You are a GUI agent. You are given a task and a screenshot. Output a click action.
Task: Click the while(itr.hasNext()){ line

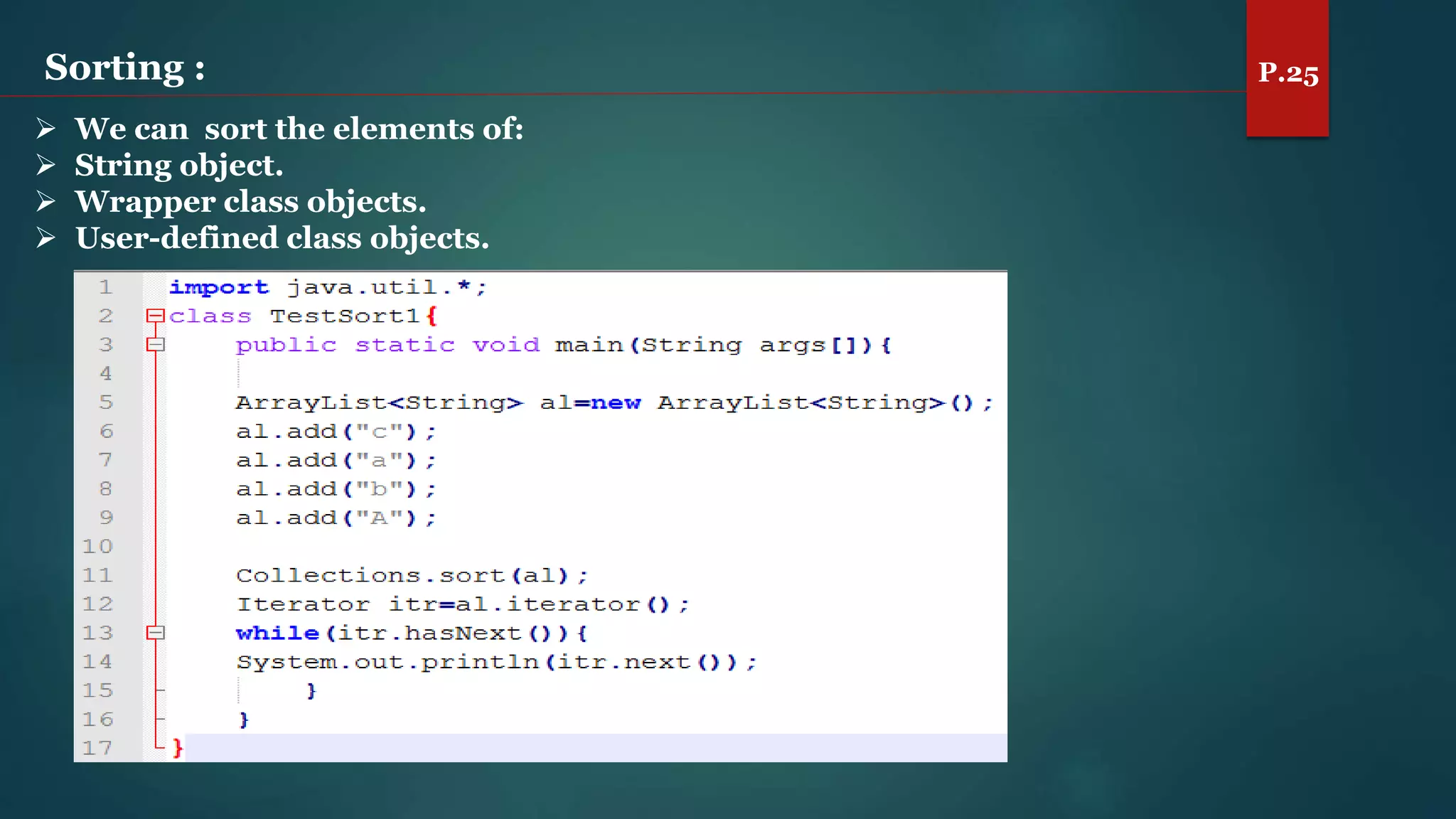pyautogui.click(x=412, y=633)
